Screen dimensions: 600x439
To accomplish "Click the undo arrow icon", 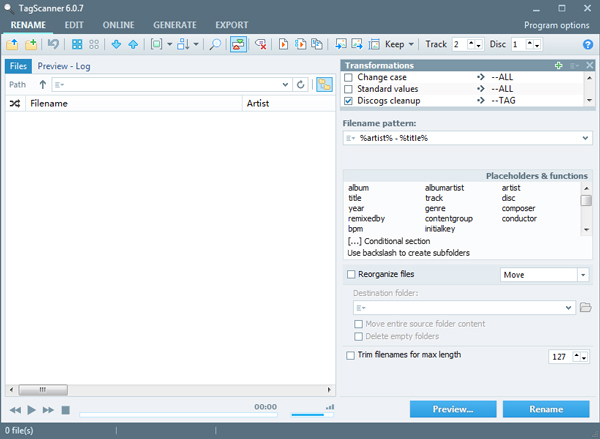I will 53,44.
